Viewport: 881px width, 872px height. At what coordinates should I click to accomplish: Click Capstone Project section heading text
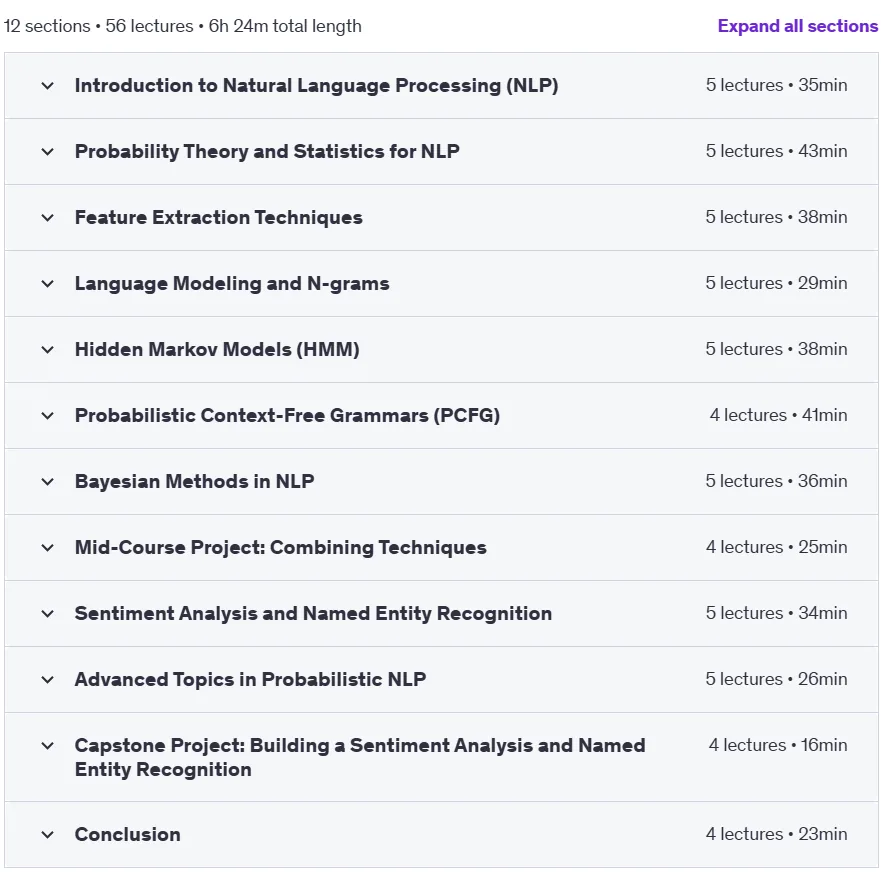coord(360,757)
